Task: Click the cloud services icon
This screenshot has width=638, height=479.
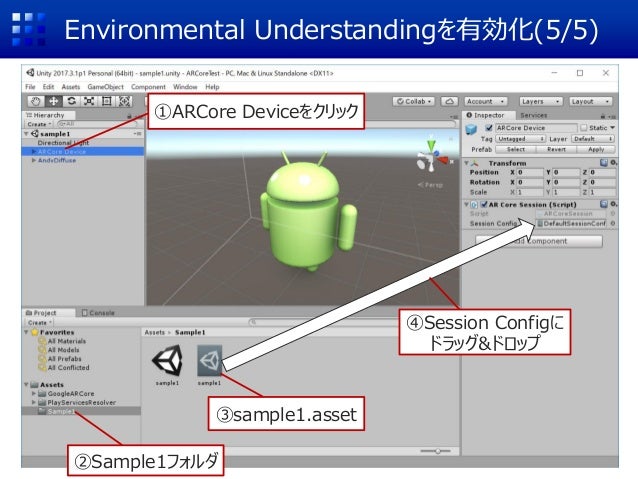Action: [449, 101]
